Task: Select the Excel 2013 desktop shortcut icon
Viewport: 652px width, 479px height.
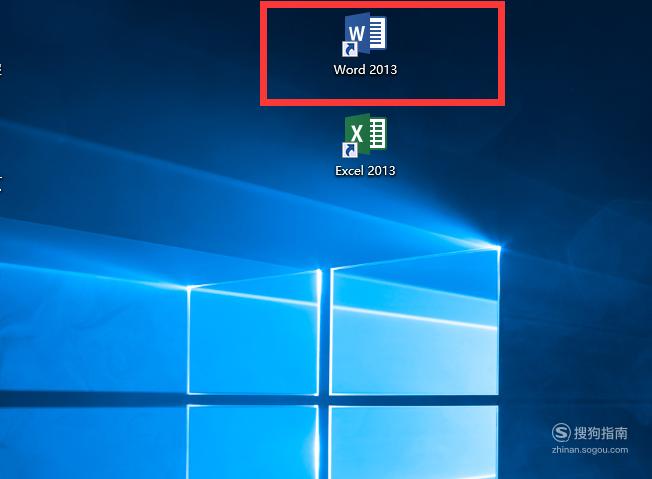Action: tap(365, 135)
